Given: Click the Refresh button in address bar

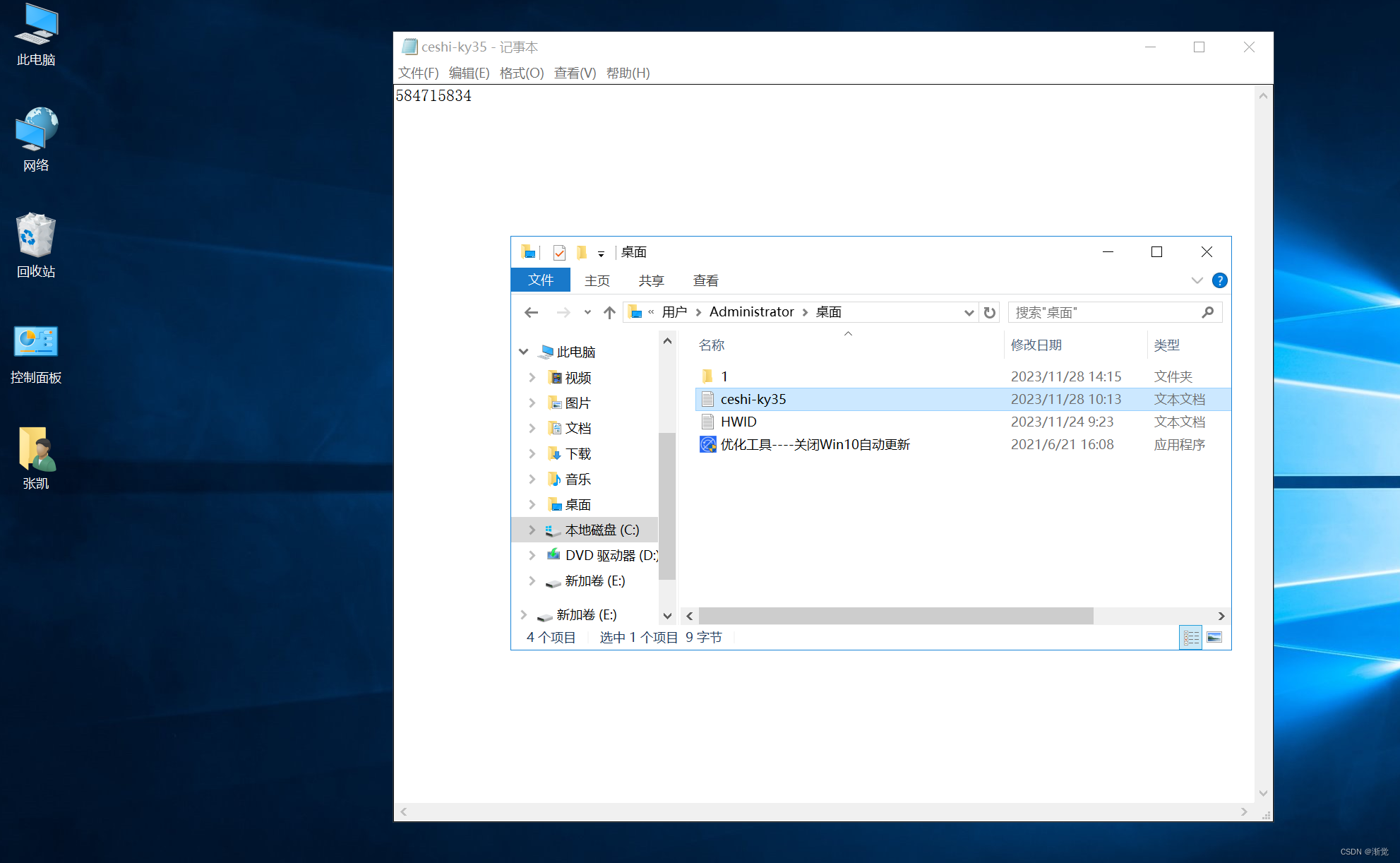Looking at the screenshot, I should [x=990, y=312].
